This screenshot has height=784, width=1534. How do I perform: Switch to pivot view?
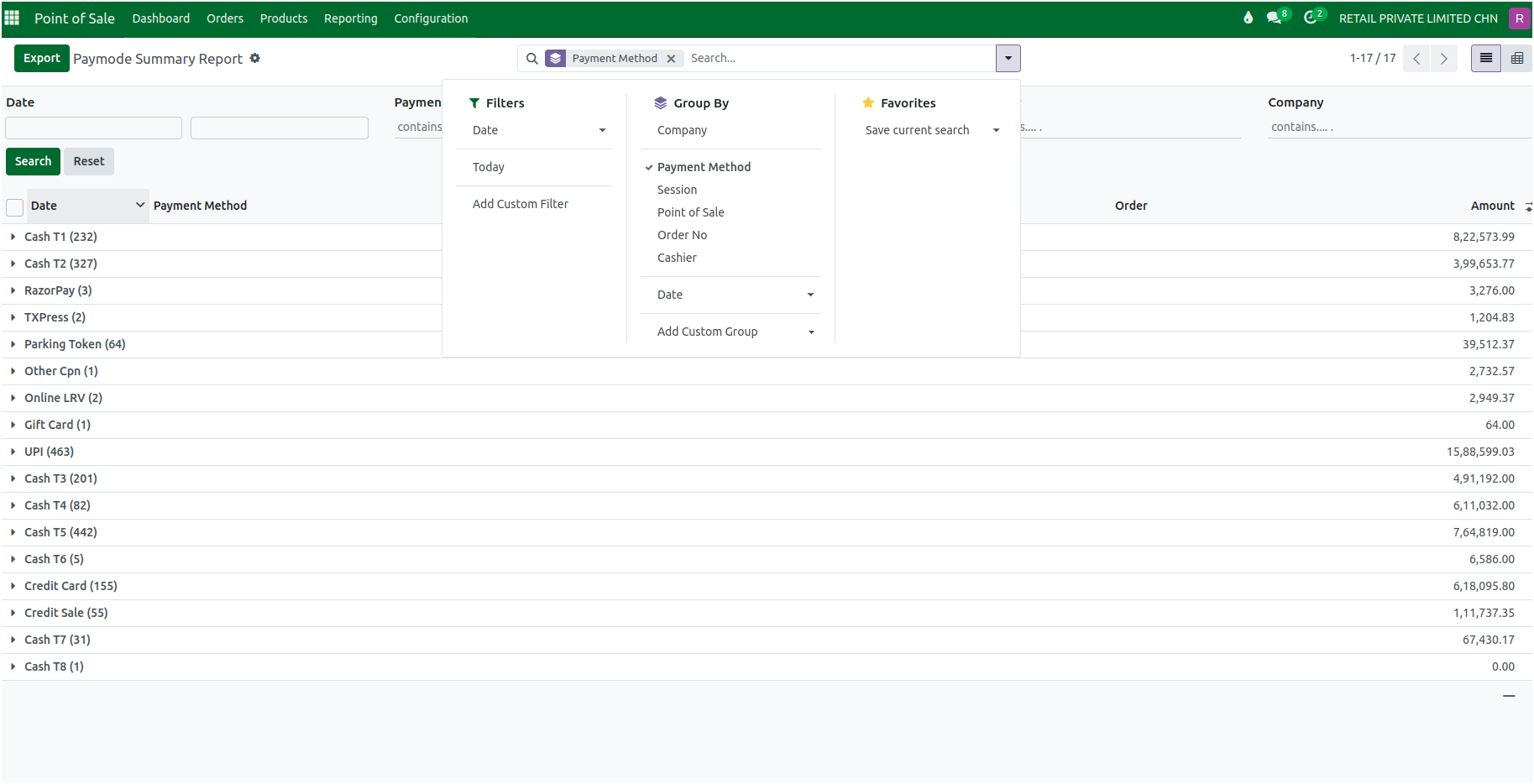click(x=1518, y=58)
